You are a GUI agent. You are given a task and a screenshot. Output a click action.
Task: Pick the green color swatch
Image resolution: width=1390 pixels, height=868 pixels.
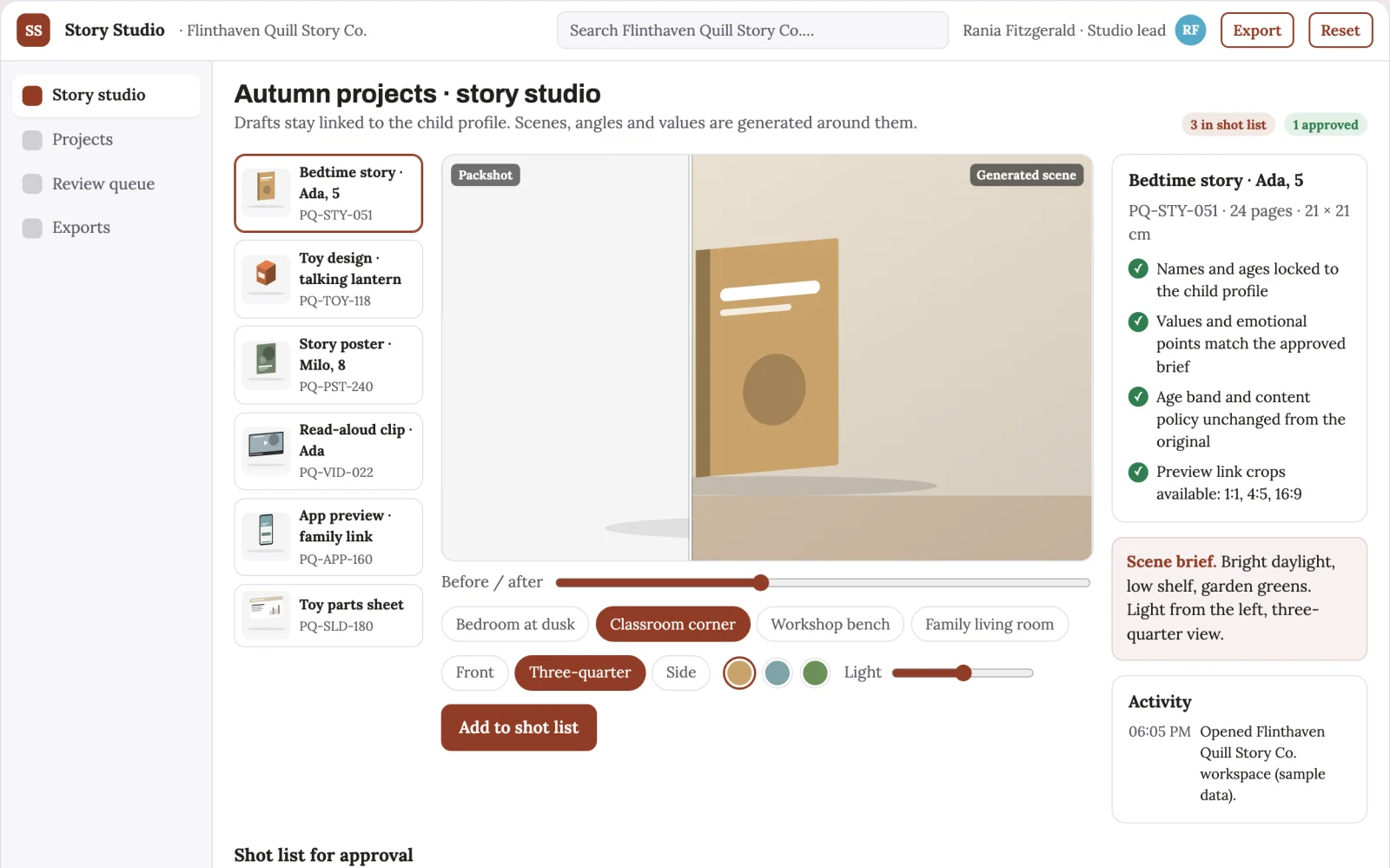[815, 673]
